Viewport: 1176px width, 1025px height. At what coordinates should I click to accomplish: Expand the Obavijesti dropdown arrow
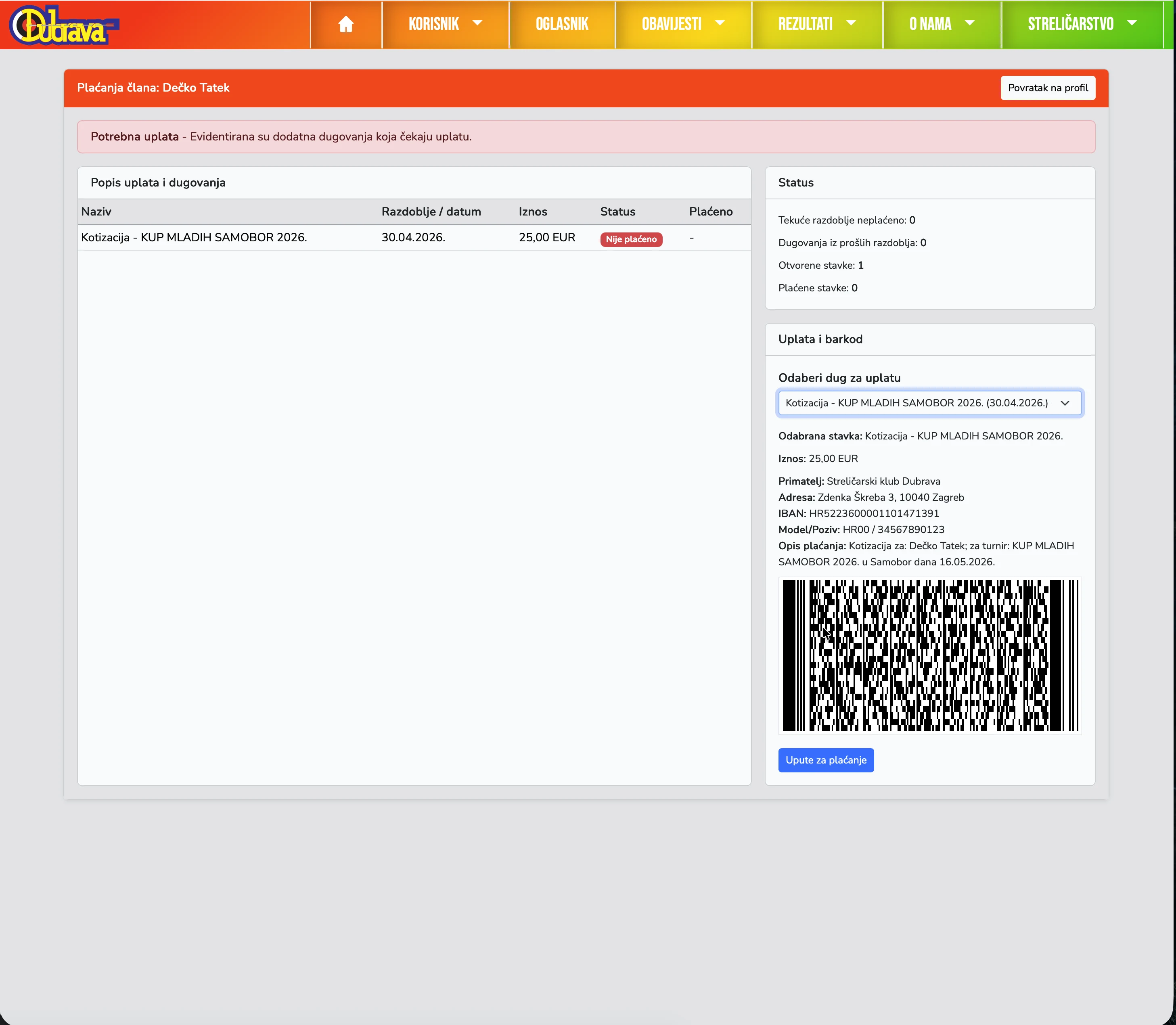pos(720,23)
